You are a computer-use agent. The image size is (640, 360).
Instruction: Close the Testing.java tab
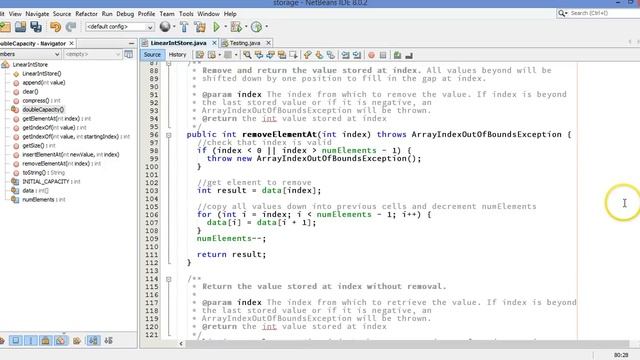pyautogui.click(x=268, y=43)
